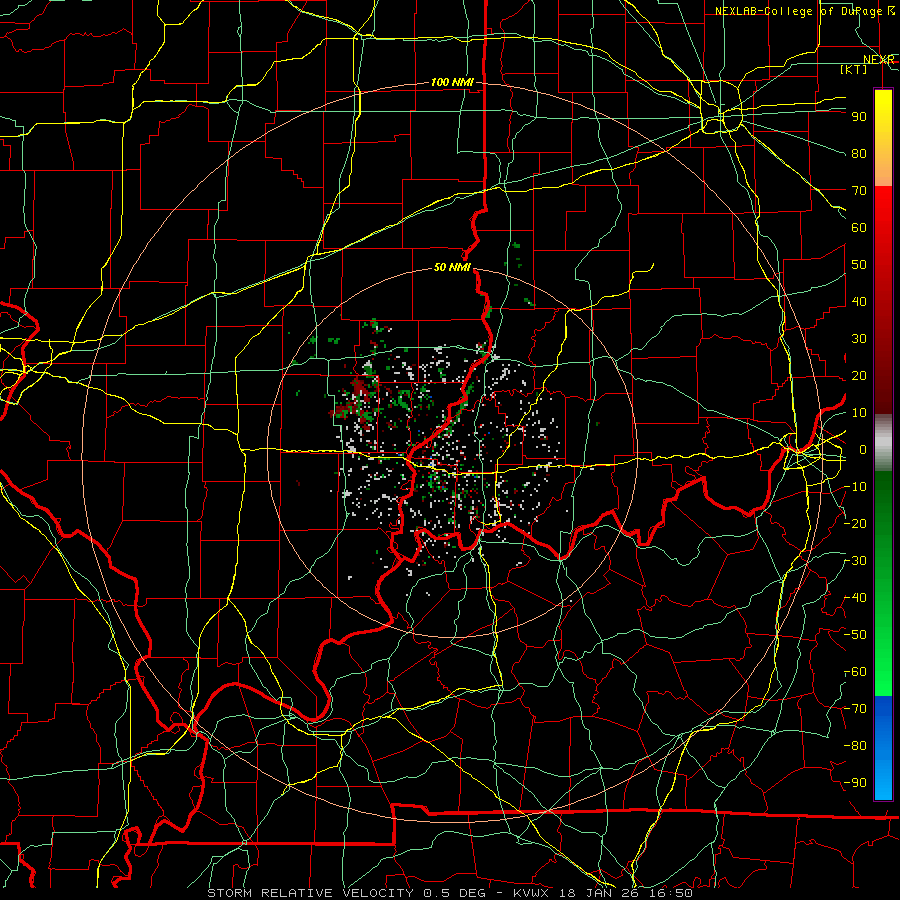Click the "-60" scale label

(855, 672)
